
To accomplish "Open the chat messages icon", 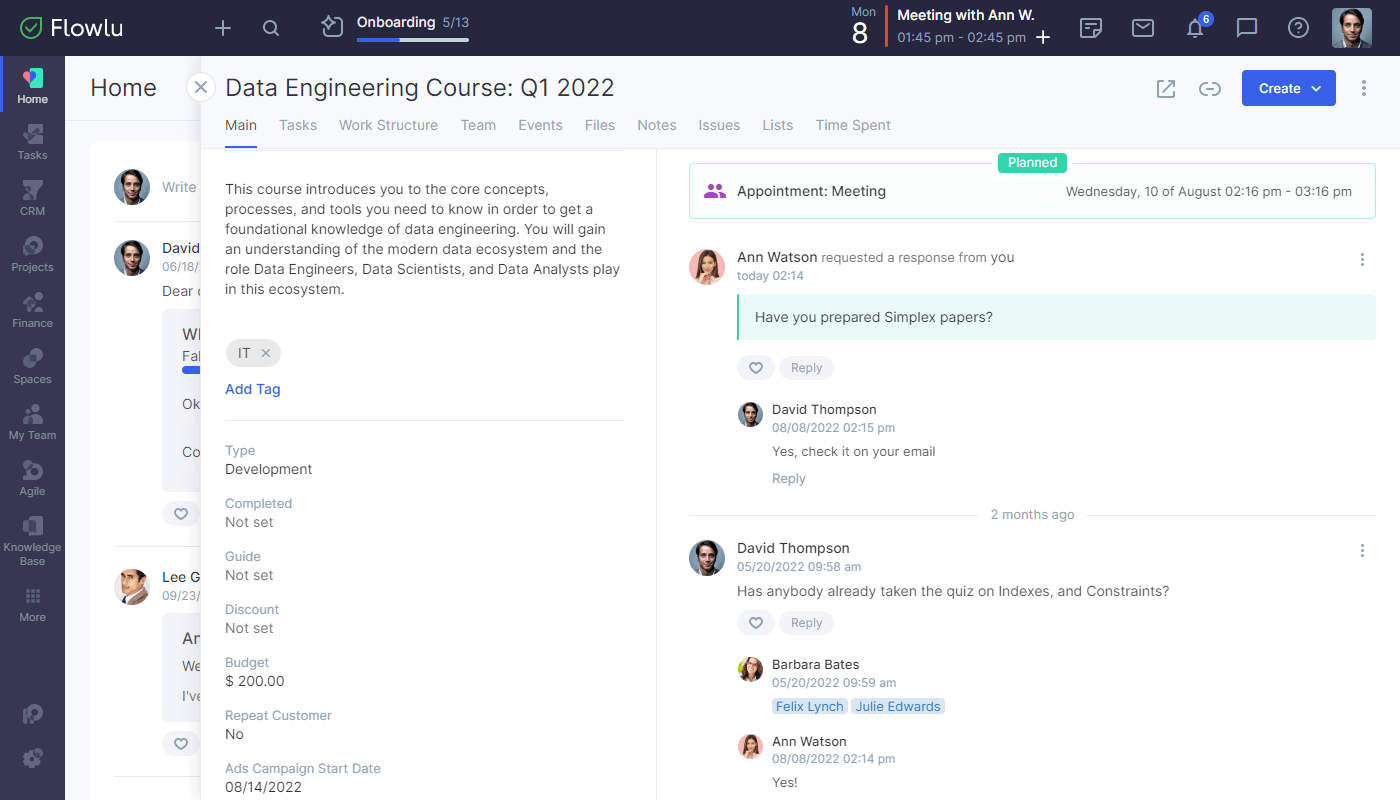I will click(1247, 28).
